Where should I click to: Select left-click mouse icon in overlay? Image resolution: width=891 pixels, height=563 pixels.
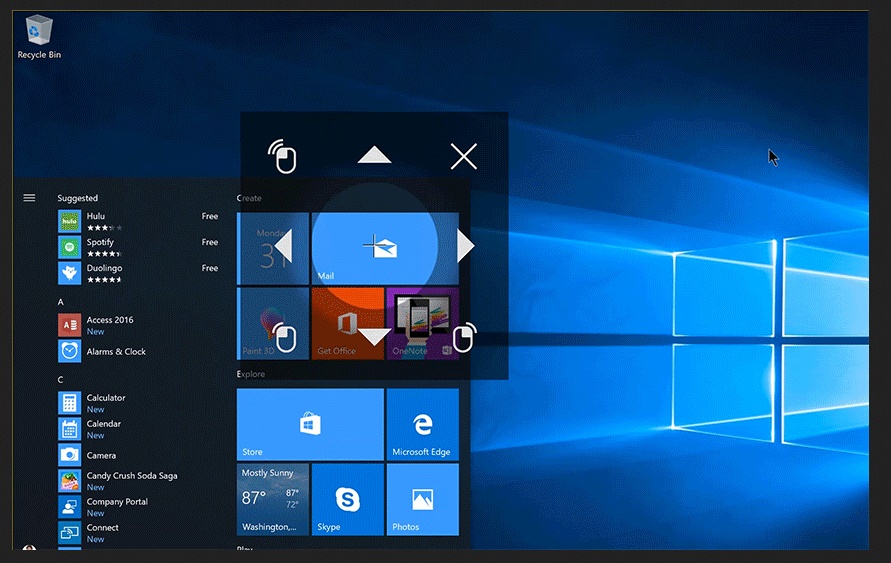click(284, 337)
